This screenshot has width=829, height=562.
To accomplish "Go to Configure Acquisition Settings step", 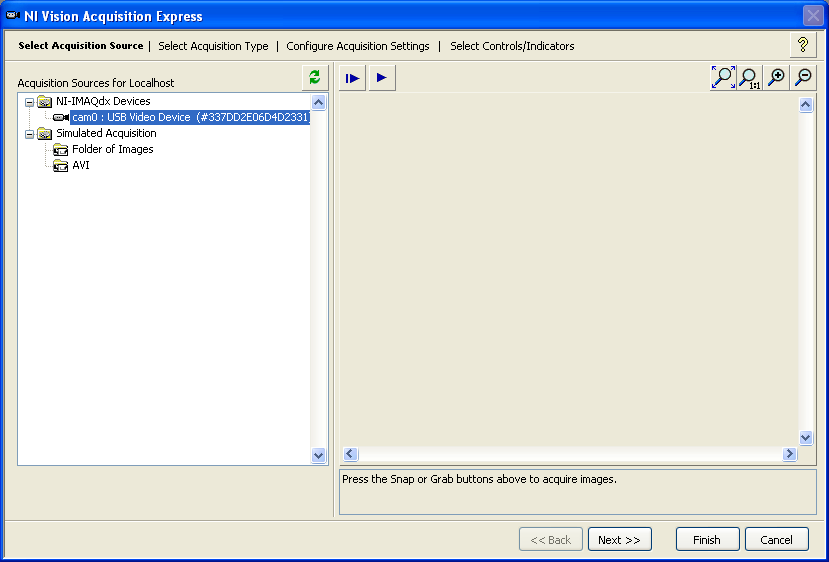I will (358, 46).
